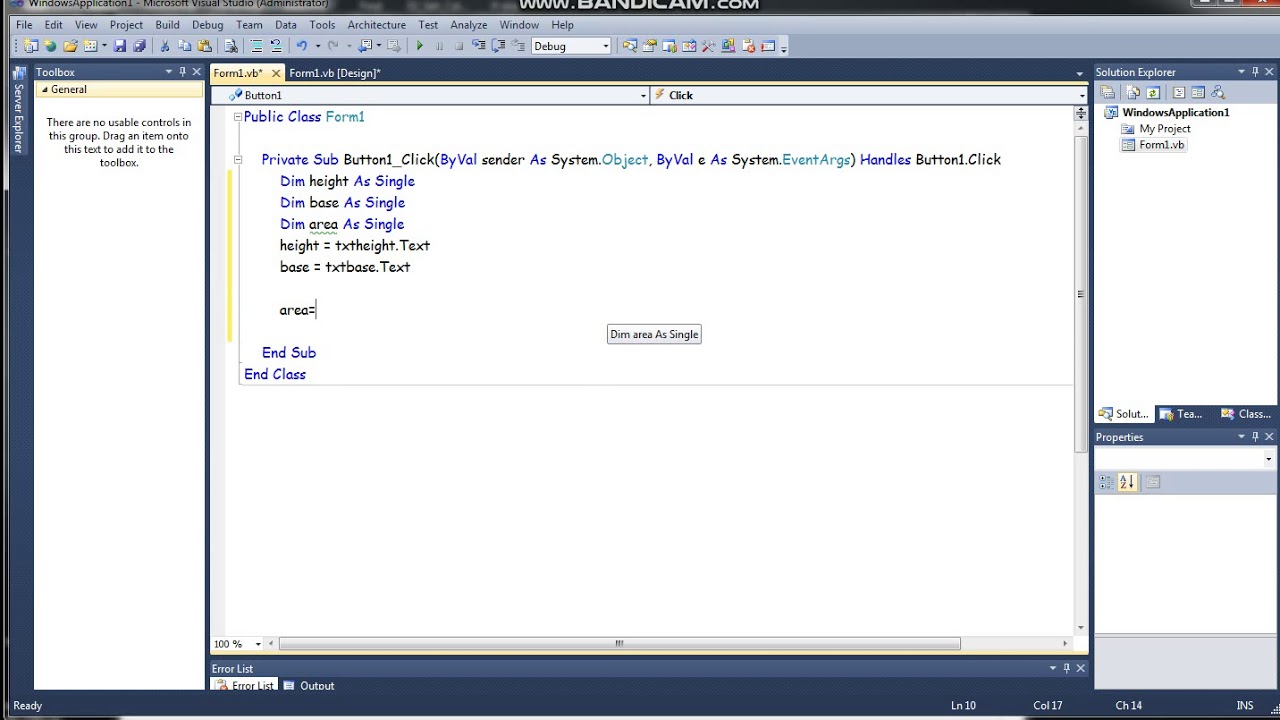Open the File menu
The image size is (1280, 720).
[24, 25]
